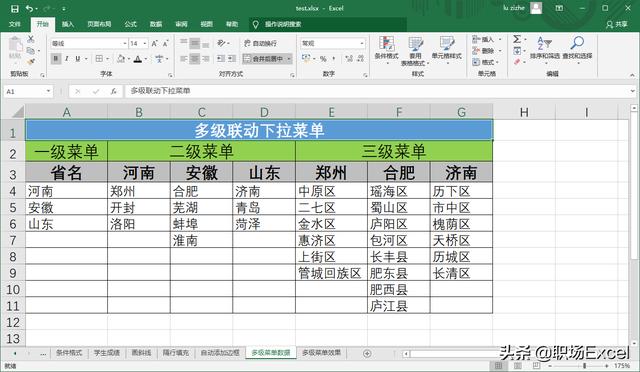Image resolution: width=640 pixels, height=372 pixels.
Task: Switch to Page Layout tab (页面布局)
Action: (99, 25)
